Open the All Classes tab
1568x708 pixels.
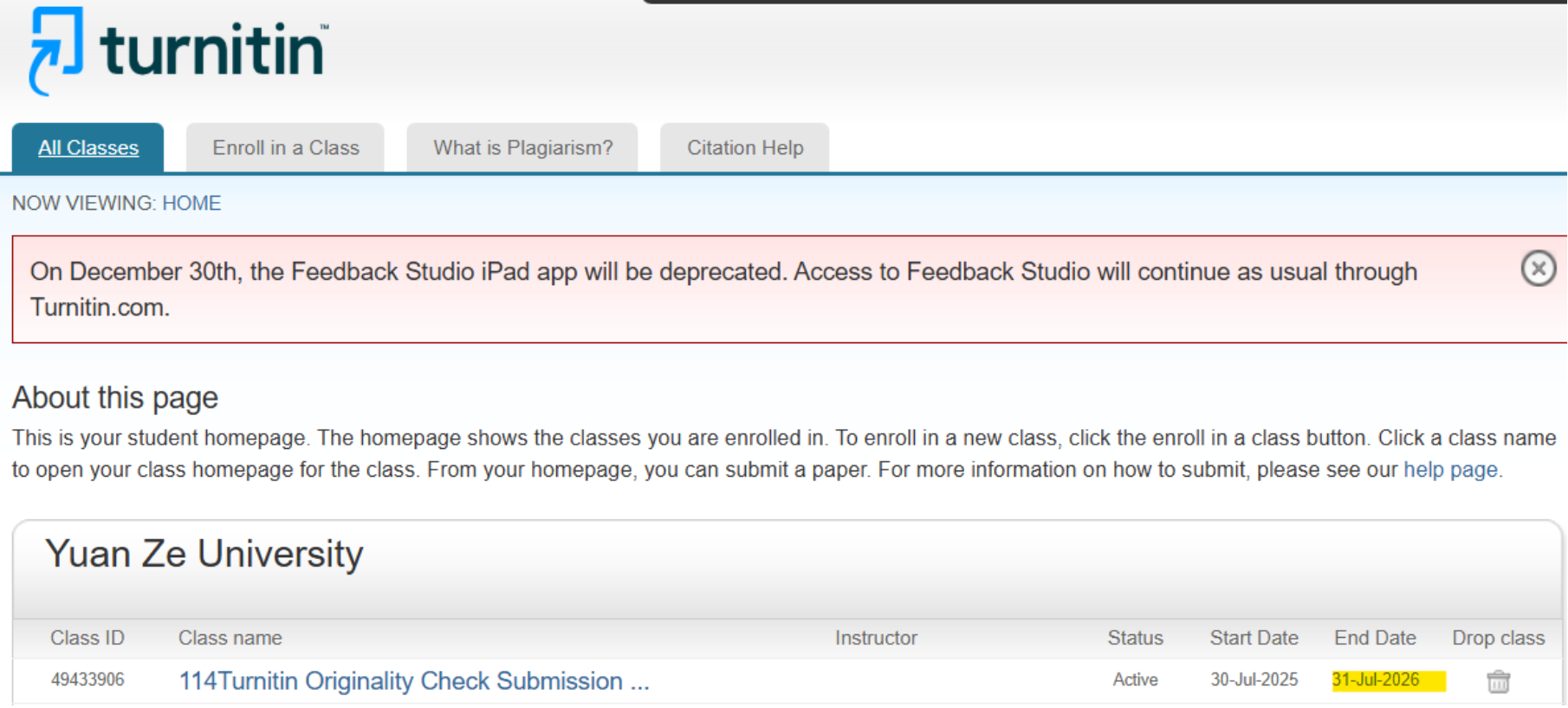coord(88,148)
